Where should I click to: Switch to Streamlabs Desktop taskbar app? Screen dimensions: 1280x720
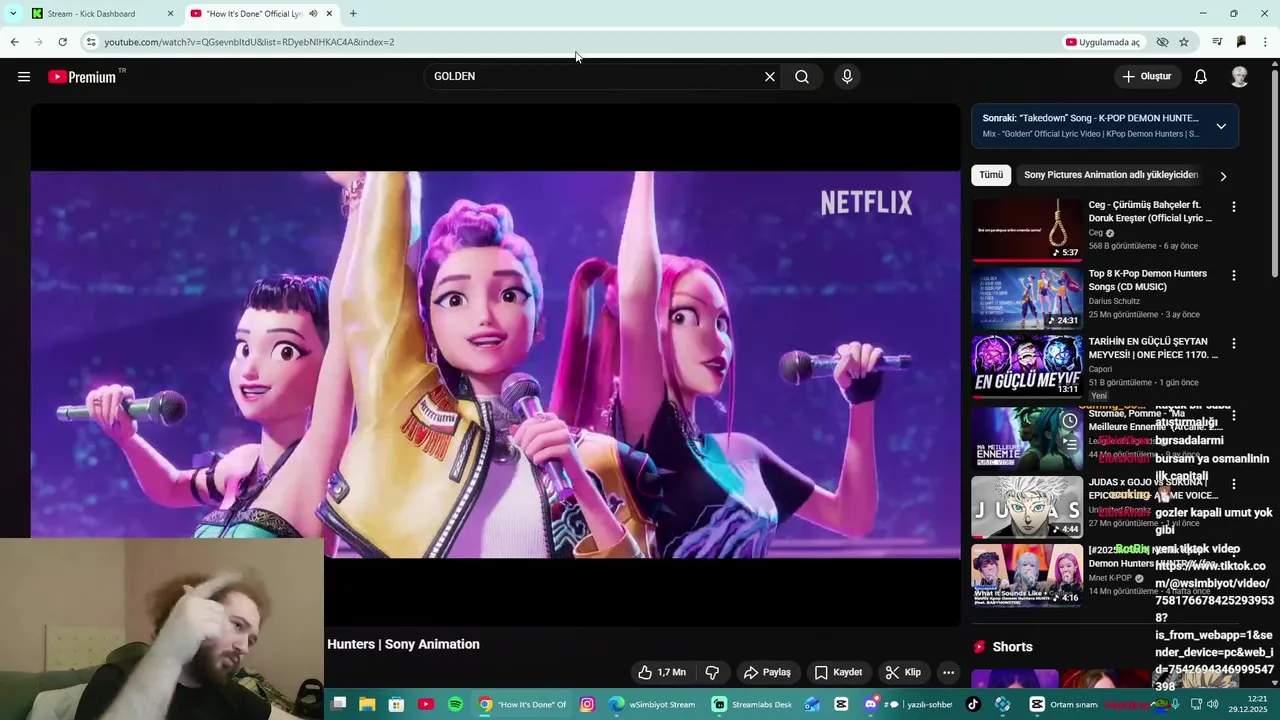tap(752, 705)
